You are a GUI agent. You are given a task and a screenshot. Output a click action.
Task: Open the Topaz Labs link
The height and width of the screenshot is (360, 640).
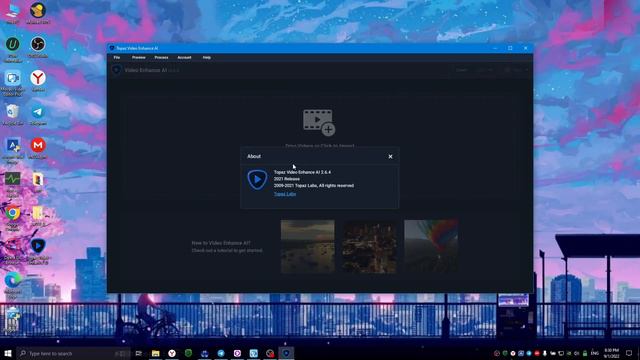tap(285, 194)
